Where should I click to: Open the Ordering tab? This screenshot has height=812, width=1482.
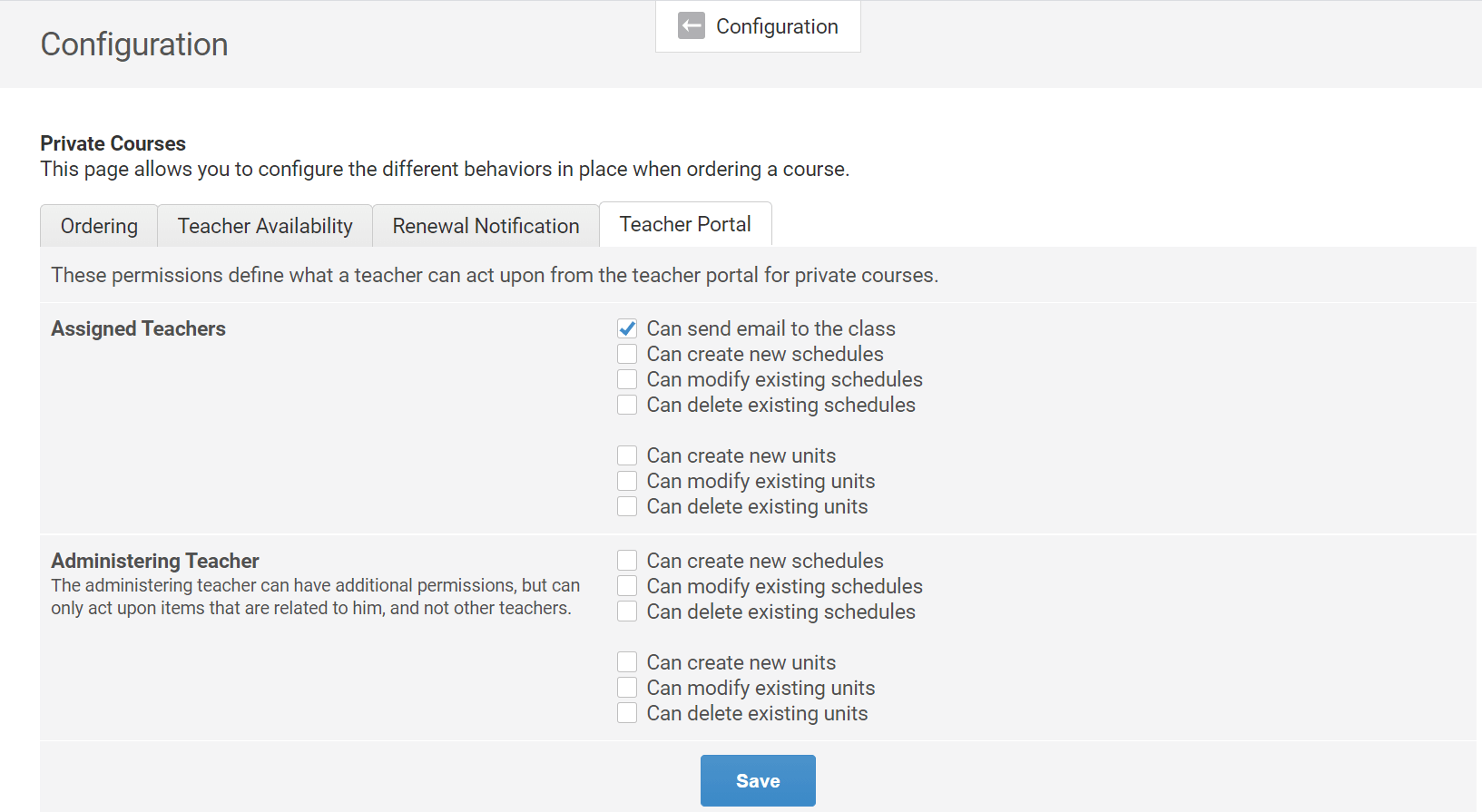[x=99, y=226]
